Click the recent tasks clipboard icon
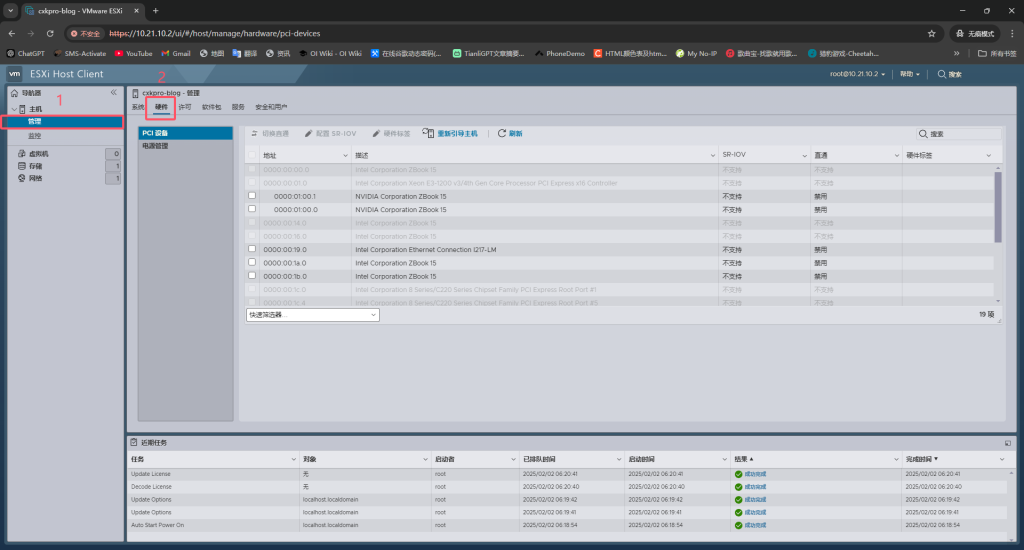 [x=134, y=442]
